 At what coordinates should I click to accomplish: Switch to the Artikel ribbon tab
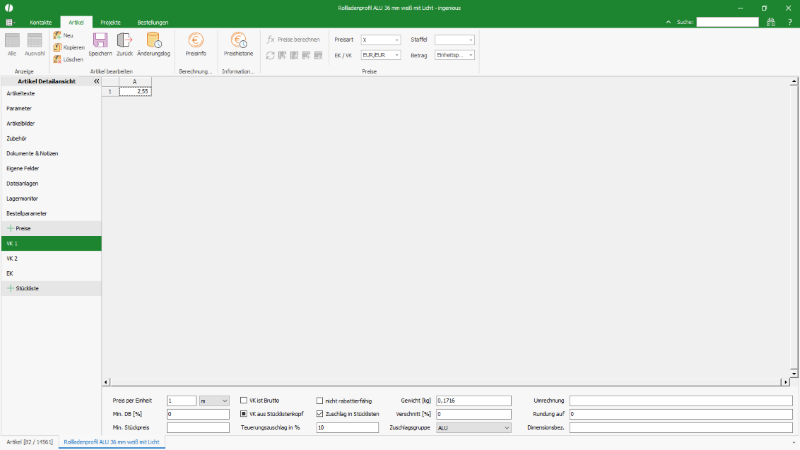point(76,22)
